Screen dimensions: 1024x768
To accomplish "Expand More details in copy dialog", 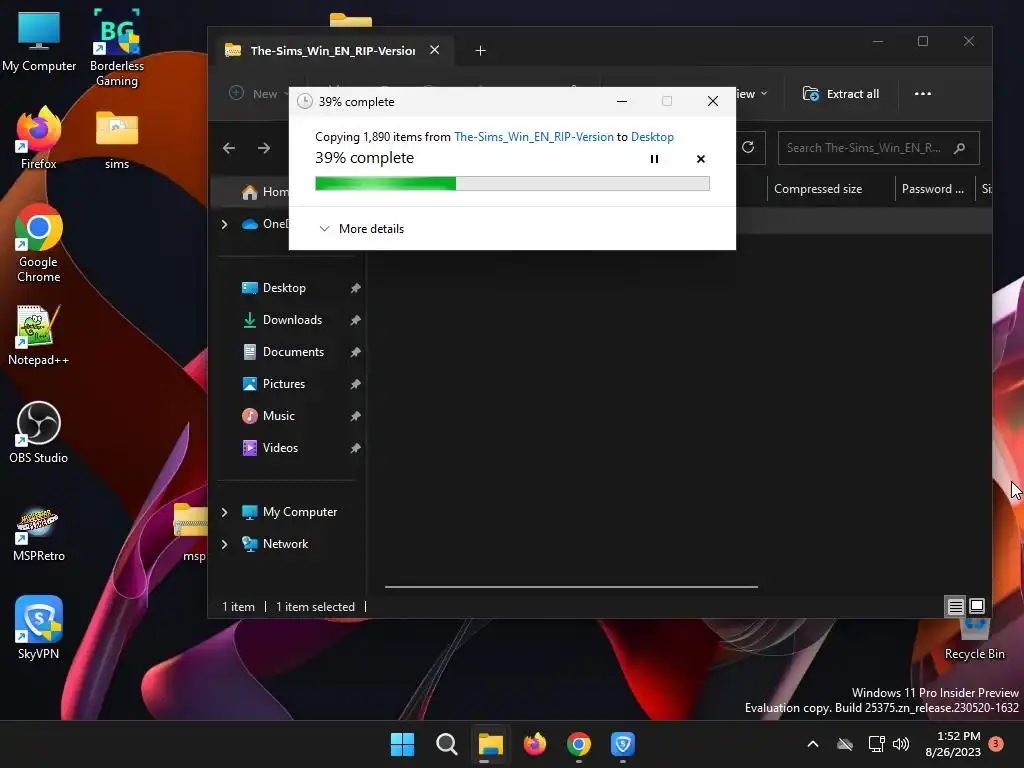I will click(362, 229).
